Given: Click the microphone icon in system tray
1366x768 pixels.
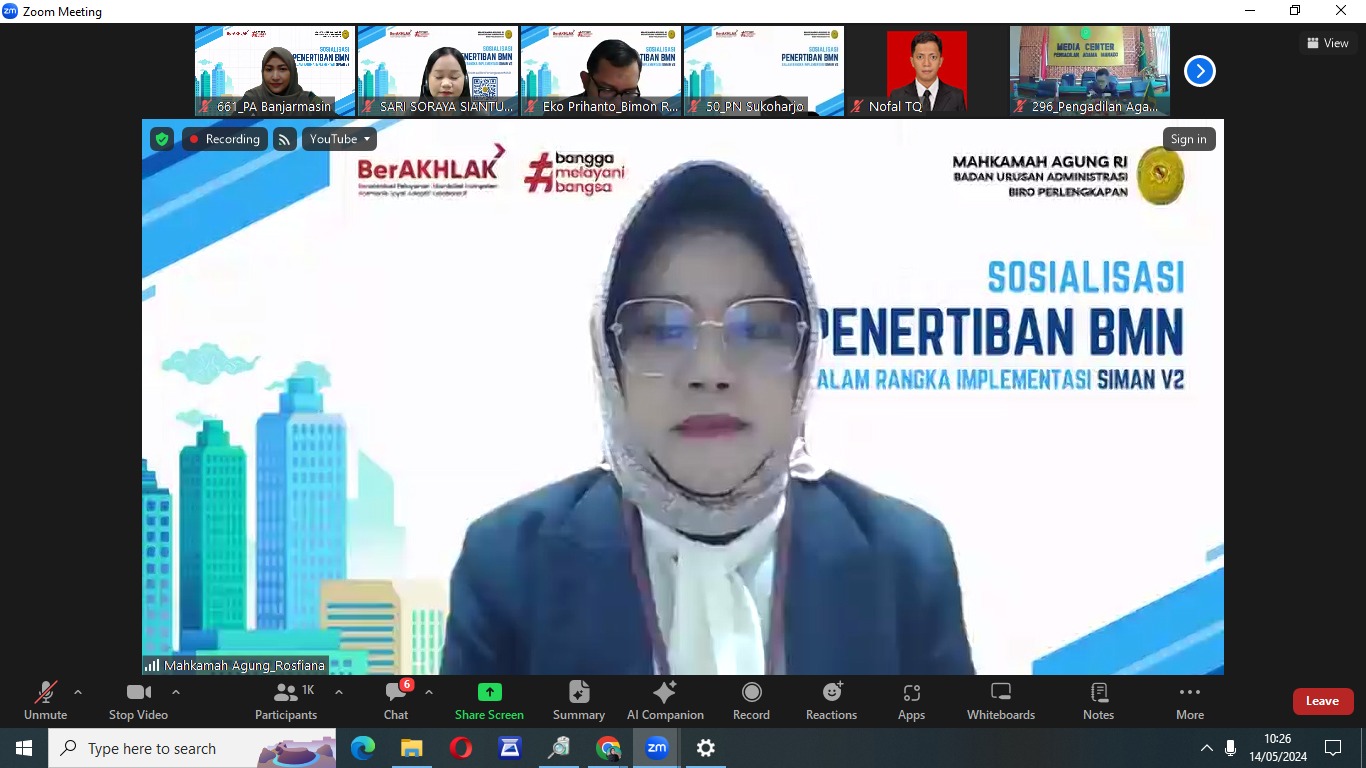Looking at the screenshot, I should click(x=1230, y=748).
